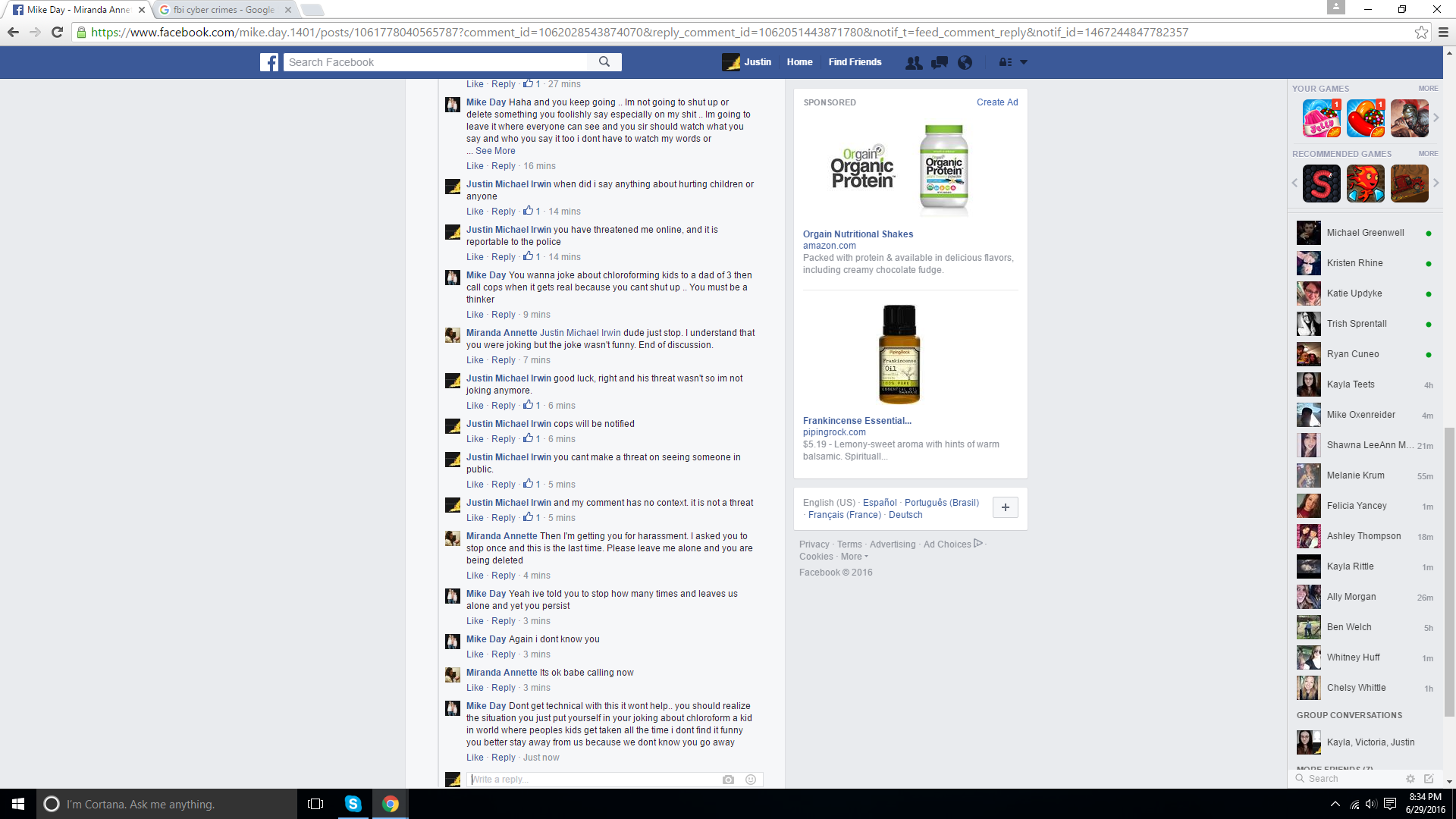Image resolution: width=1456 pixels, height=819 pixels.
Task: Open Frankincense Essential ad link
Action: pos(857,421)
